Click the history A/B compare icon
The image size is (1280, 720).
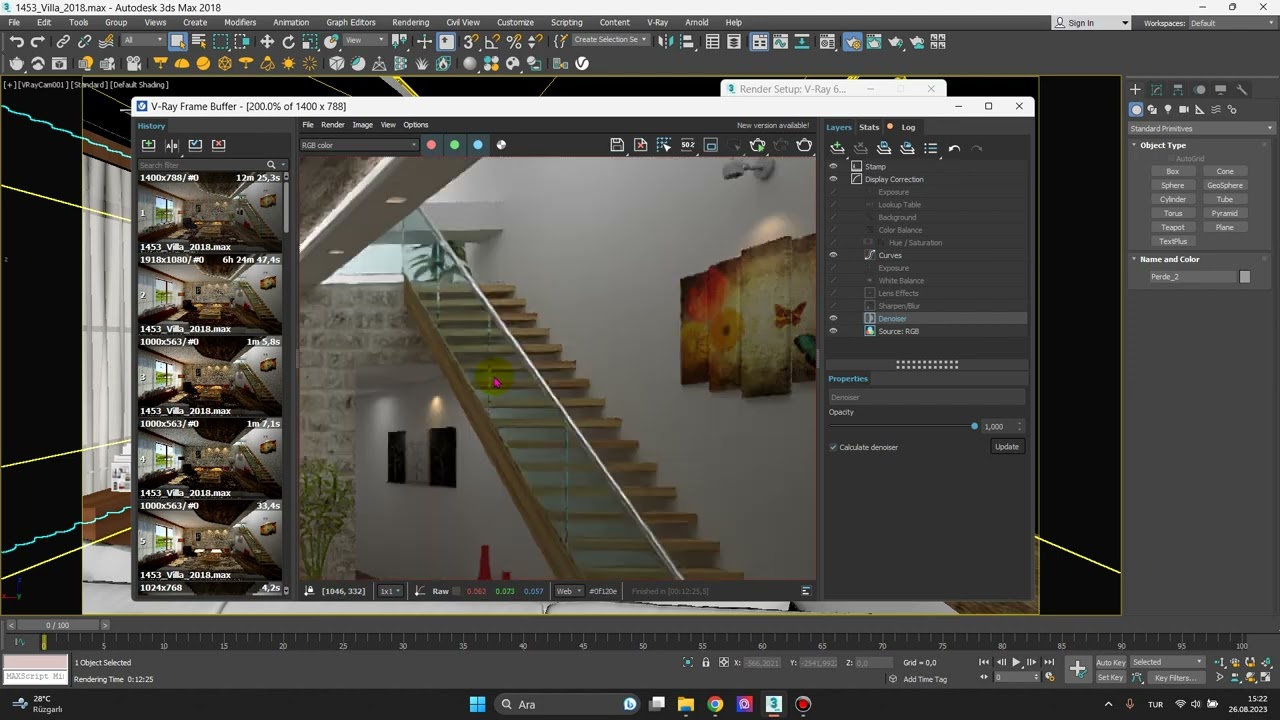(172, 145)
